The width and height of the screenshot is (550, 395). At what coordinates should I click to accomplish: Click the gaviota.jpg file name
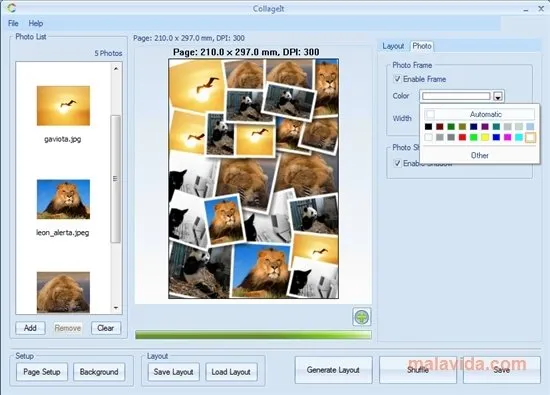point(63,139)
